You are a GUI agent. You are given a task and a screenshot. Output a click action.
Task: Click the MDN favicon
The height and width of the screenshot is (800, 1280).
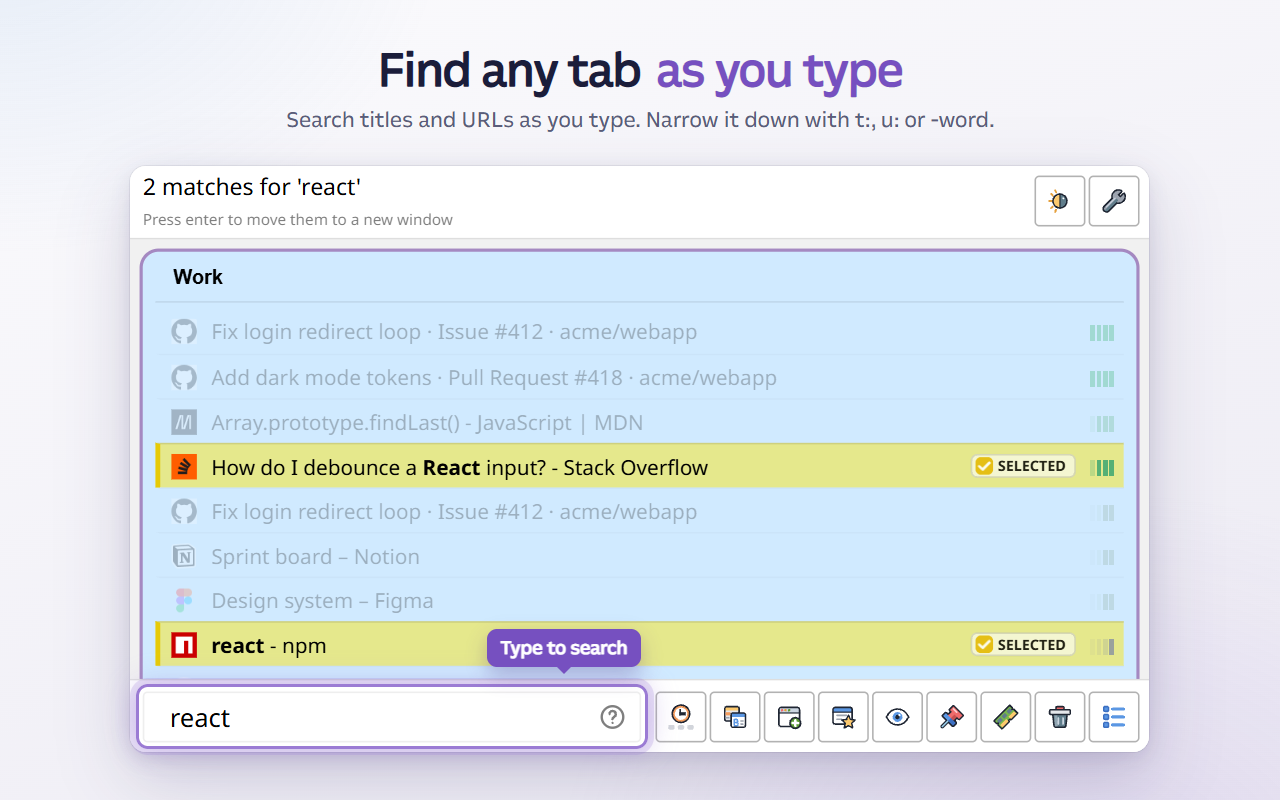(x=184, y=422)
